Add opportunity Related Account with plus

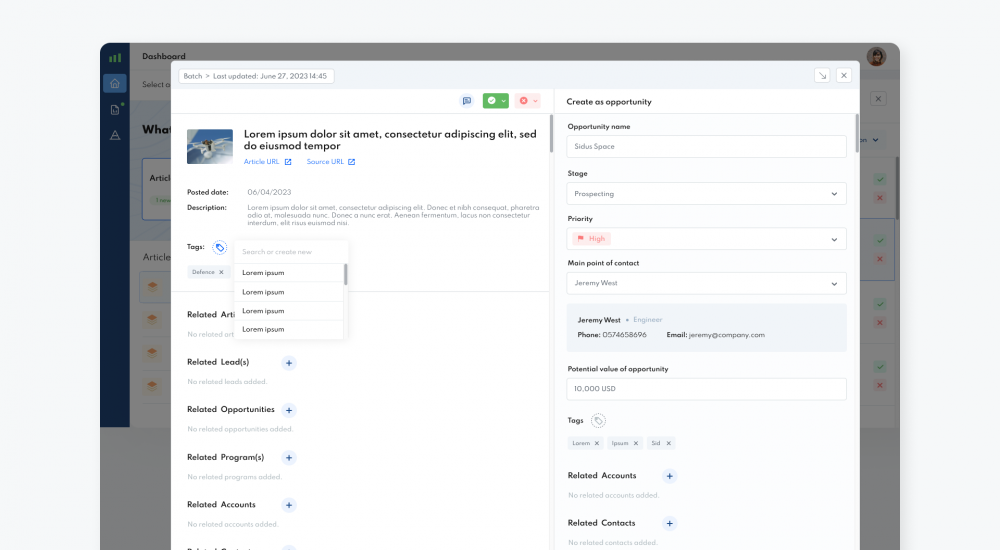point(670,476)
